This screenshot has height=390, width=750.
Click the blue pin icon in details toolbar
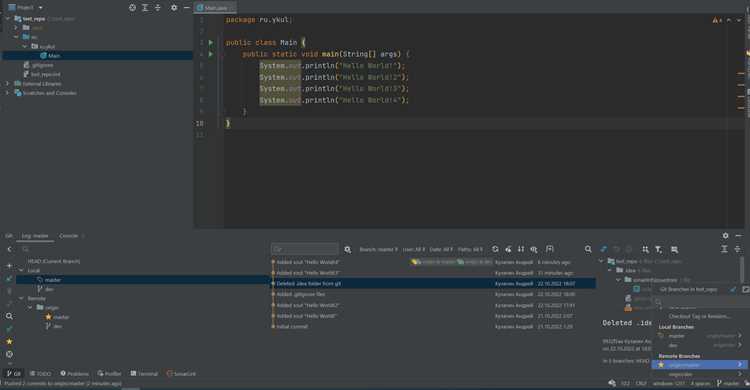604,249
